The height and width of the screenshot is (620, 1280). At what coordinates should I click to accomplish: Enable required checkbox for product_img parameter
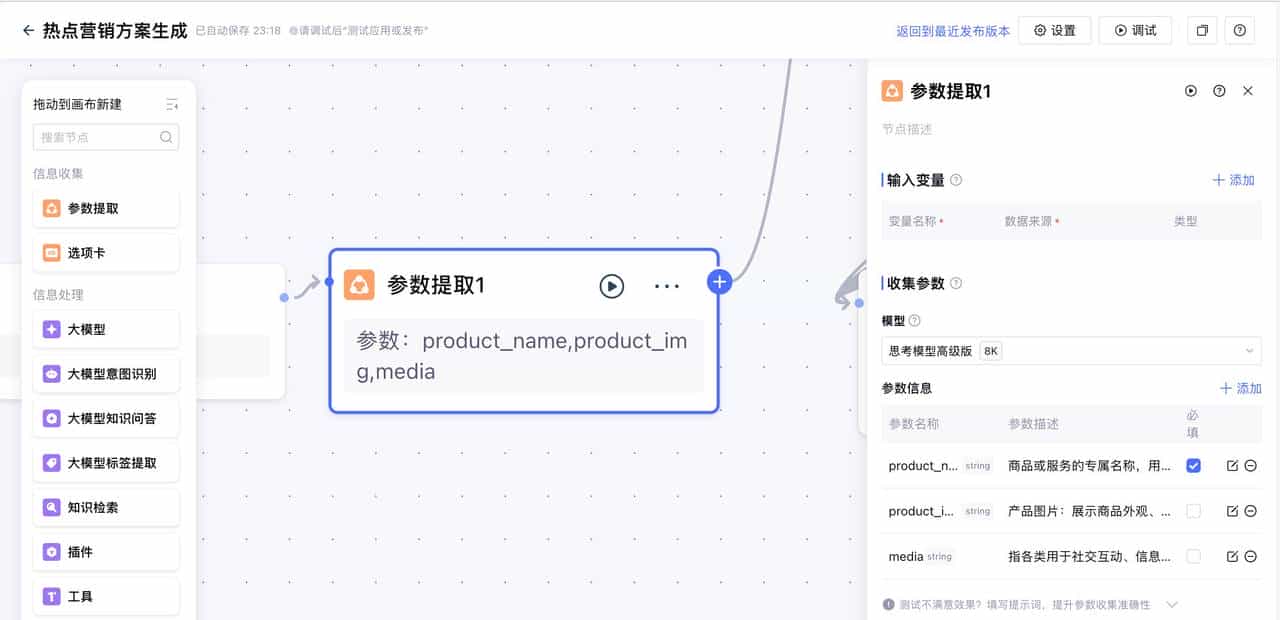[1193, 511]
